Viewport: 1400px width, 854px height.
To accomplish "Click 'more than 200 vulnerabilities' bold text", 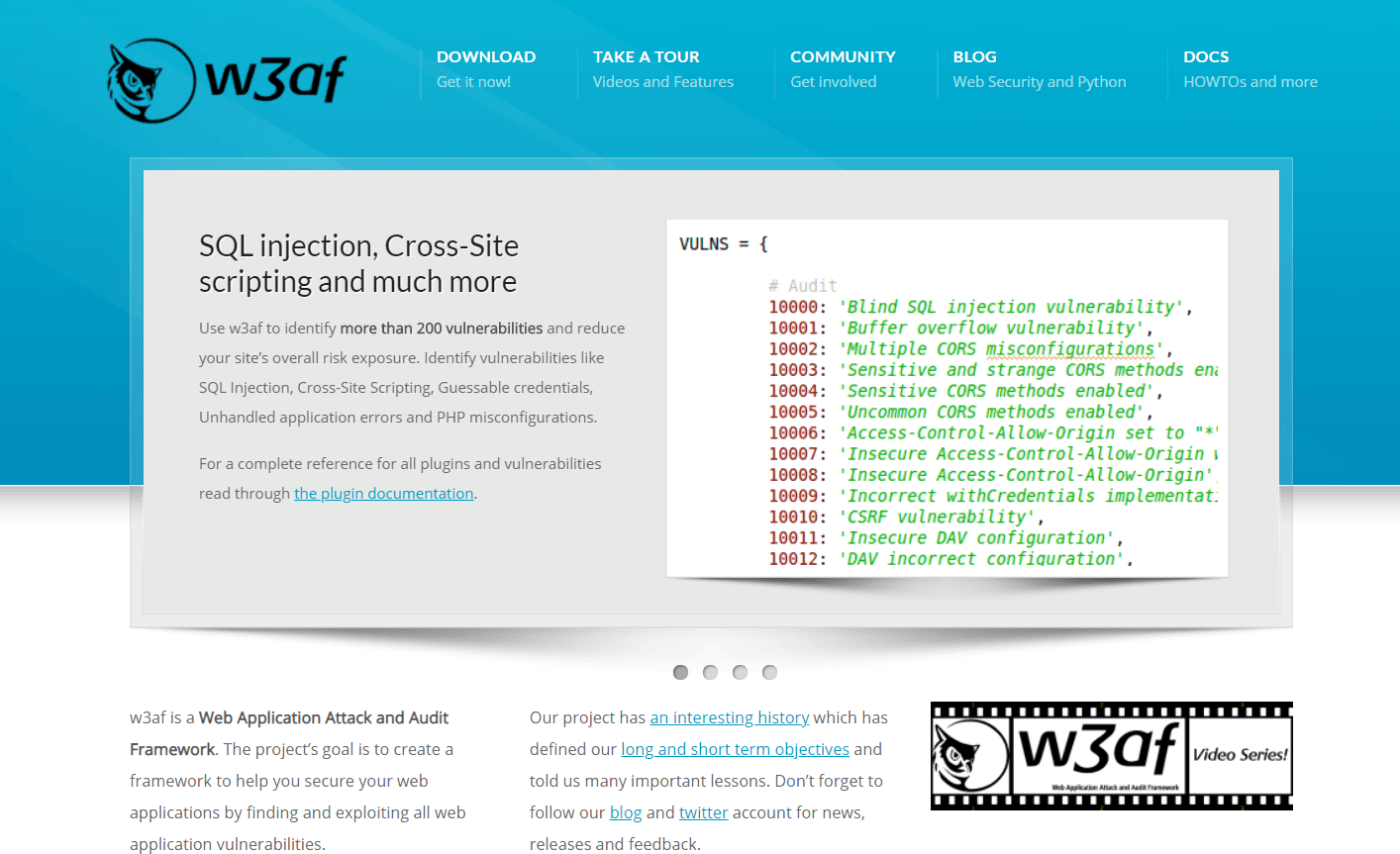I will click(442, 328).
